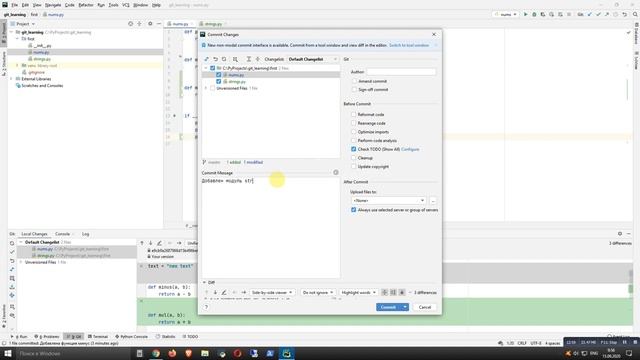Open the Refactor menu
Viewport: 640px width, 360px height.
86,5
